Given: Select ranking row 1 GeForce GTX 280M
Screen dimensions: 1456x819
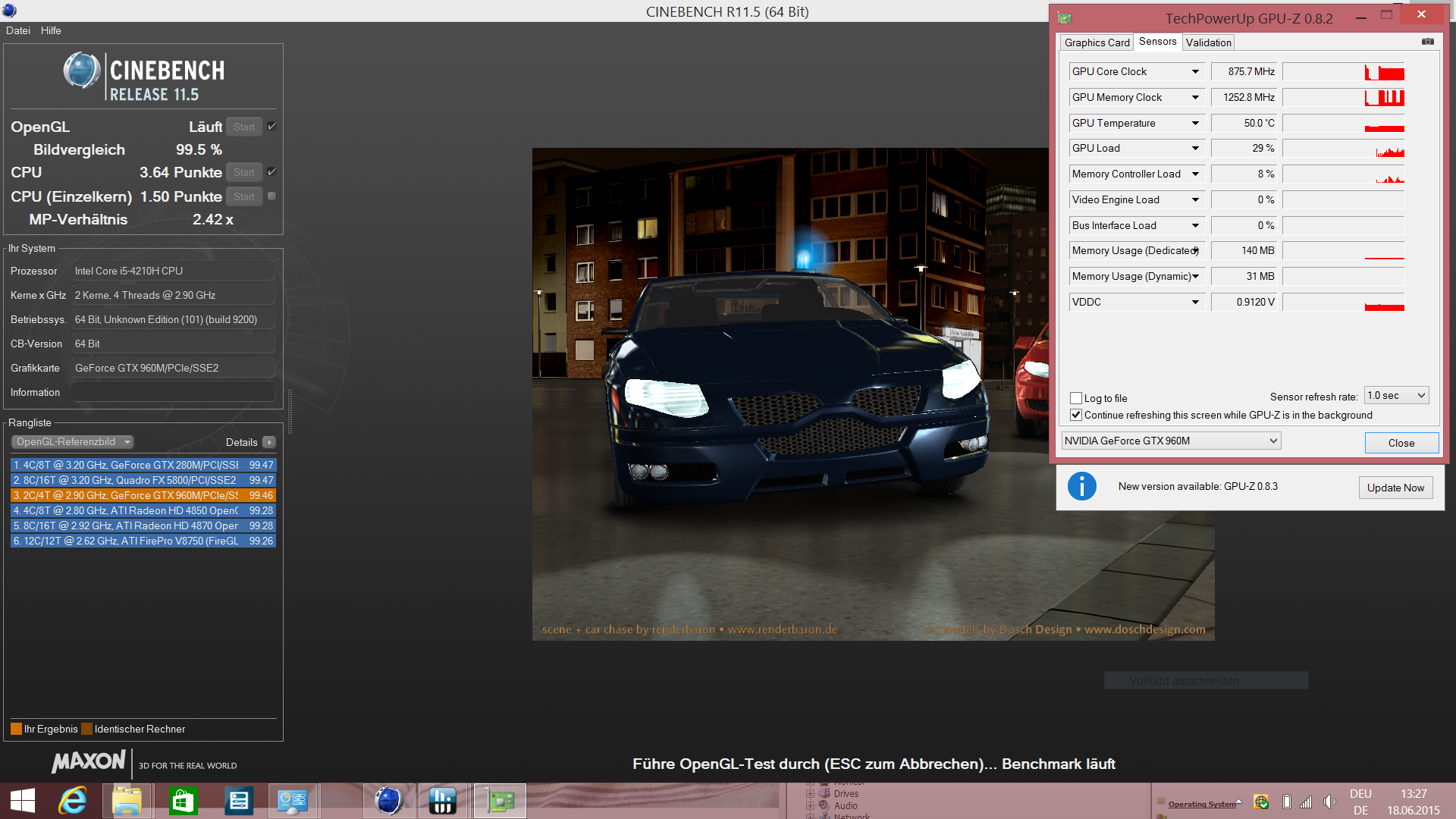Looking at the screenshot, I should tap(143, 465).
